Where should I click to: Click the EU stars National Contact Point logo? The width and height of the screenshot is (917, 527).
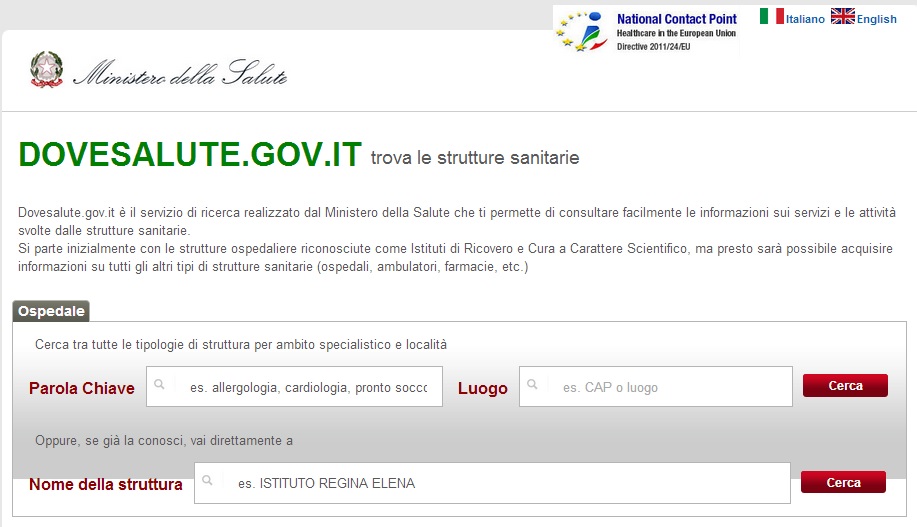(583, 31)
